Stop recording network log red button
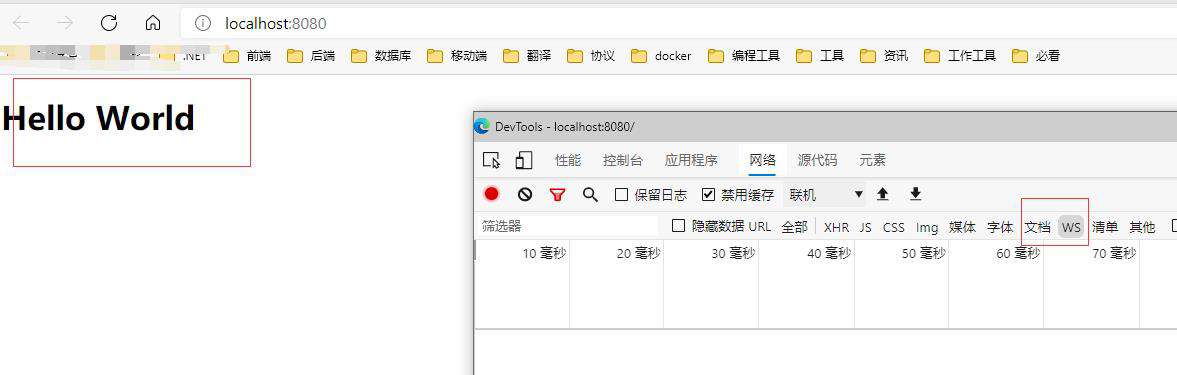The width and height of the screenshot is (1177, 375). pyautogui.click(x=492, y=194)
